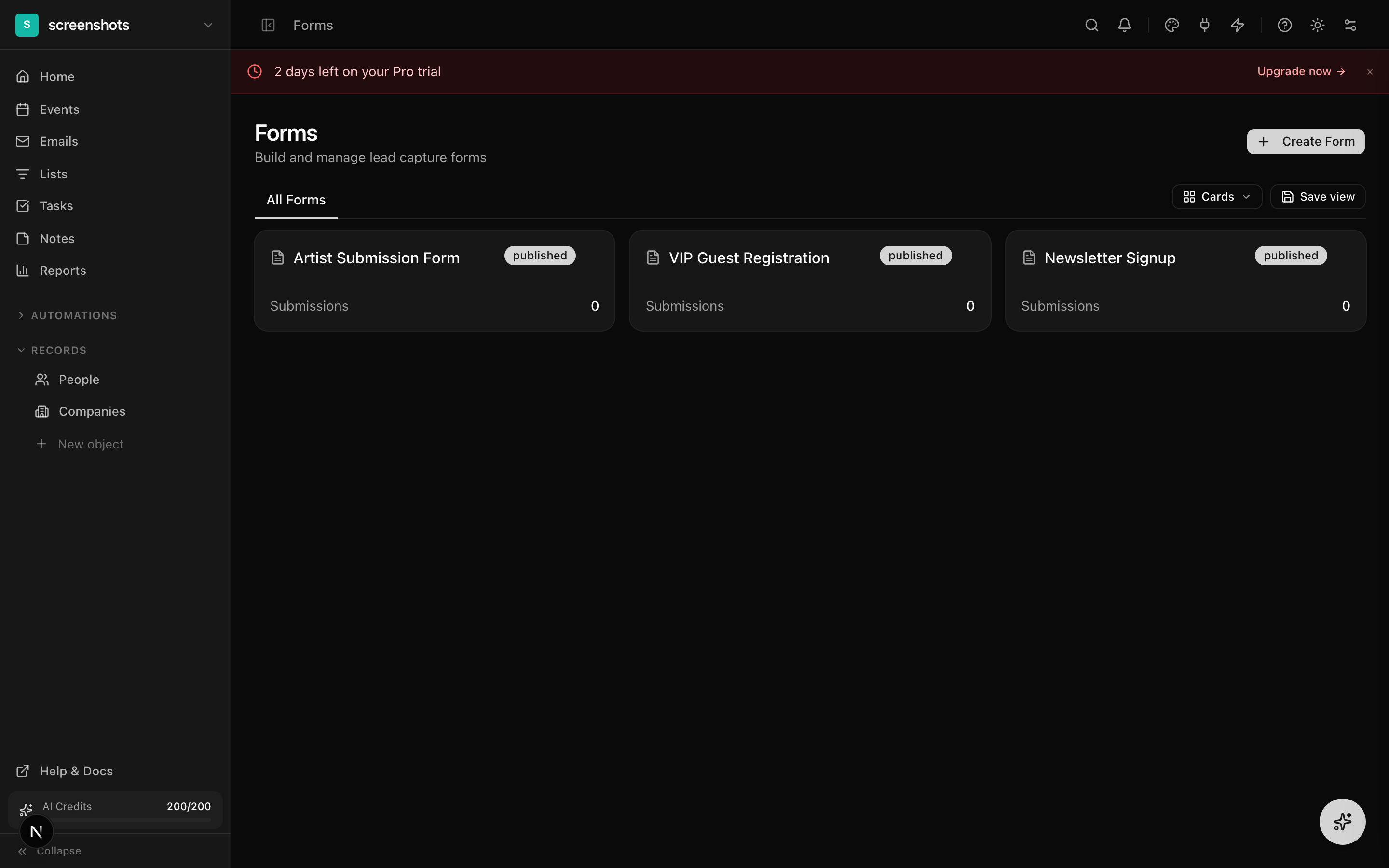
Task: Open Notes in sidebar
Action: [x=115, y=238]
